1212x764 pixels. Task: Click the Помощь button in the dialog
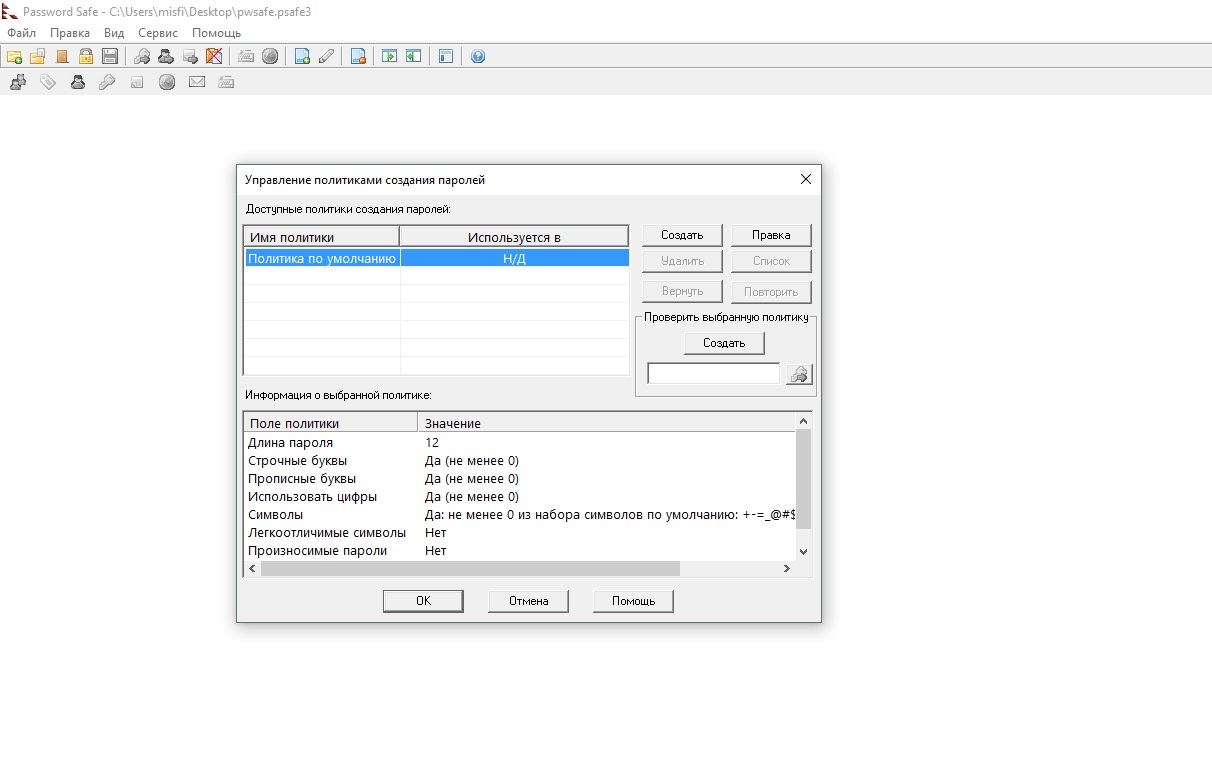(x=633, y=601)
